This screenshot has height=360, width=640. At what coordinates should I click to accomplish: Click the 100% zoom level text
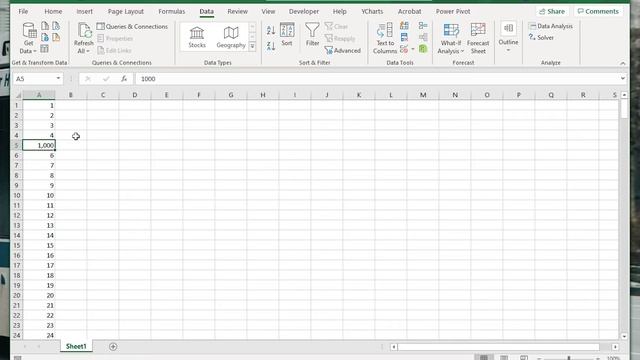[613, 358]
